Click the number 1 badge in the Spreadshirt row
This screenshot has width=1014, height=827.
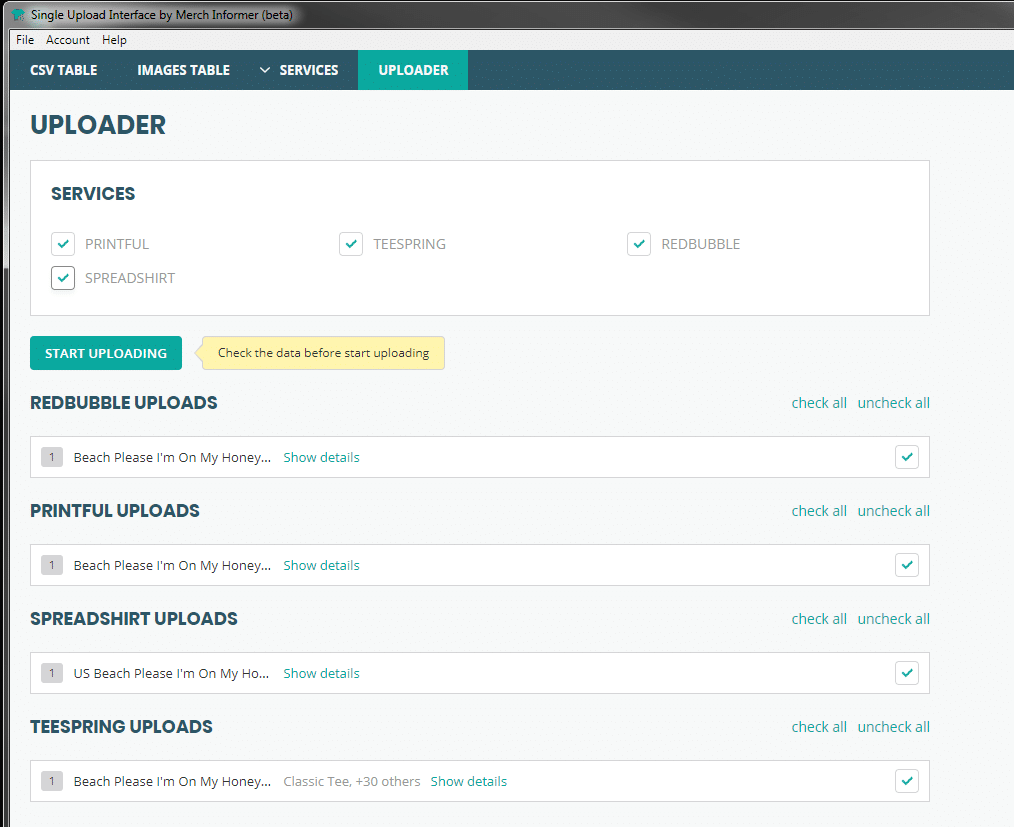(52, 673)
